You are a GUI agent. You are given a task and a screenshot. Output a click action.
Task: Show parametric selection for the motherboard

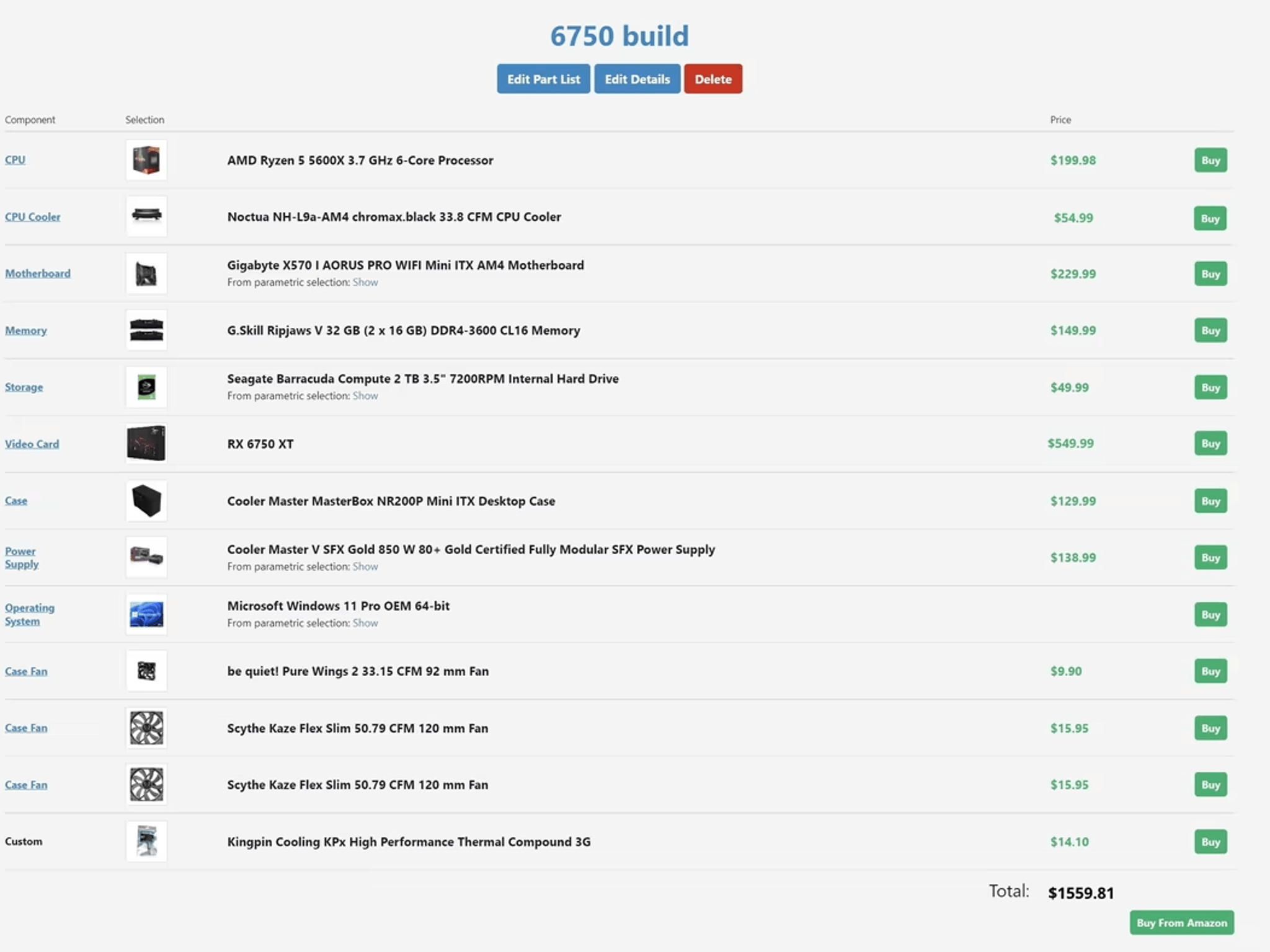[365, 283]
